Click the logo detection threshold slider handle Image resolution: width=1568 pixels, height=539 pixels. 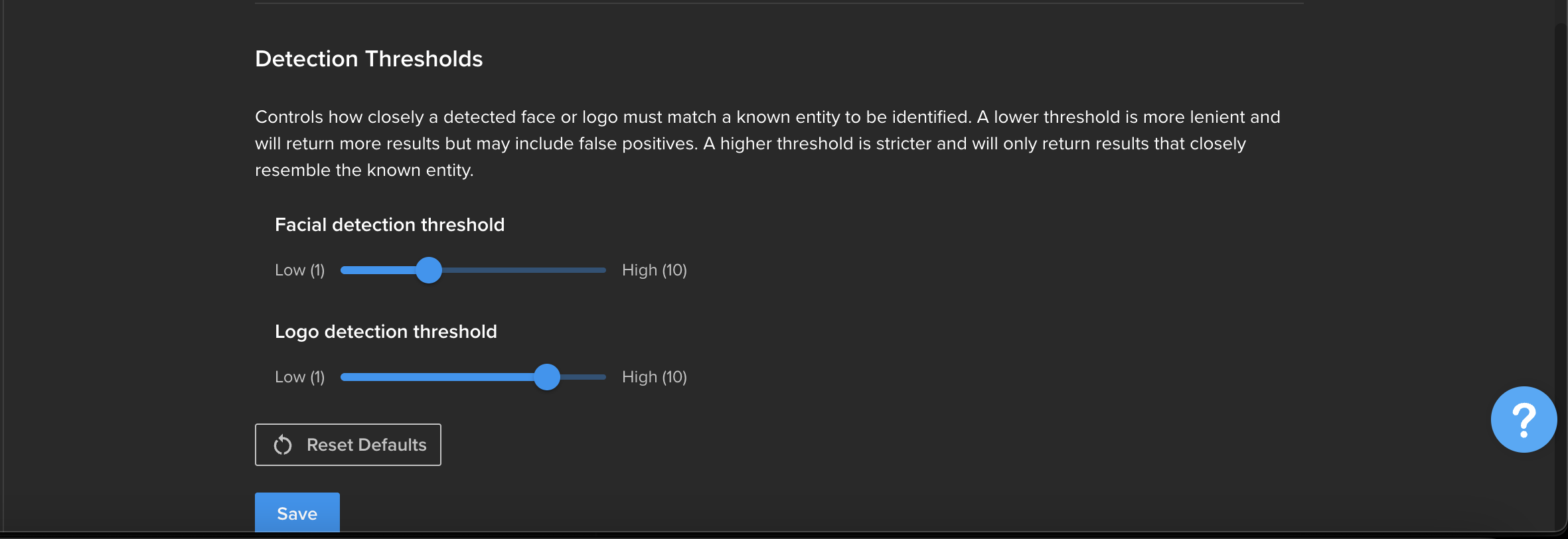click(547, 377)
